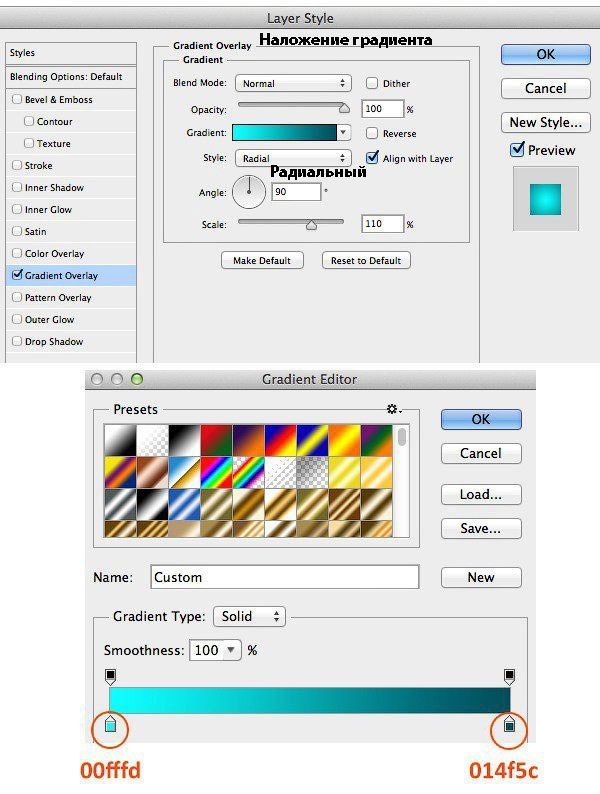
Task: Enable the Bevel & Emboss effect
Action: (x=17, y=99)
